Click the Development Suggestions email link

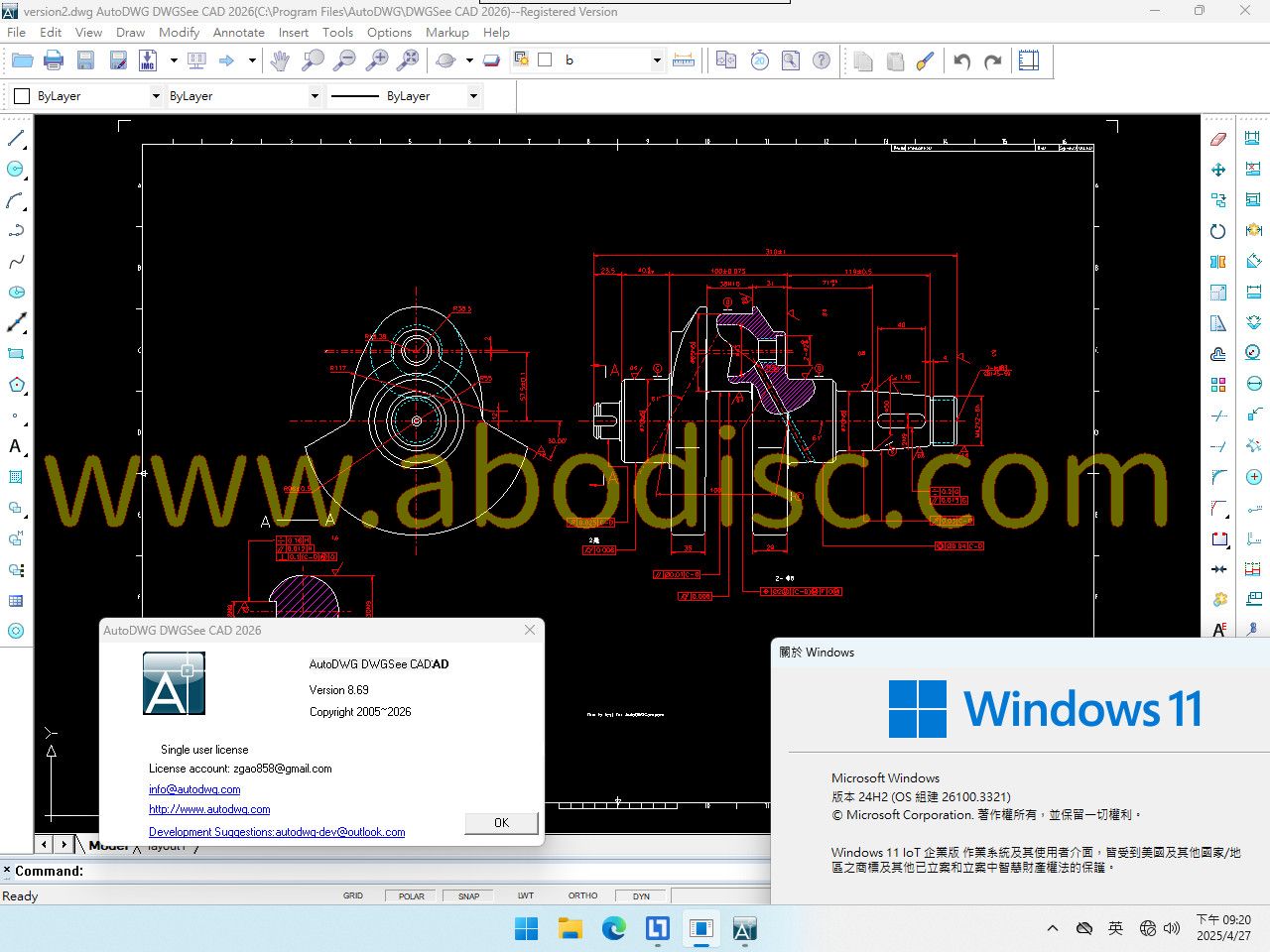(x=277, y=832)
